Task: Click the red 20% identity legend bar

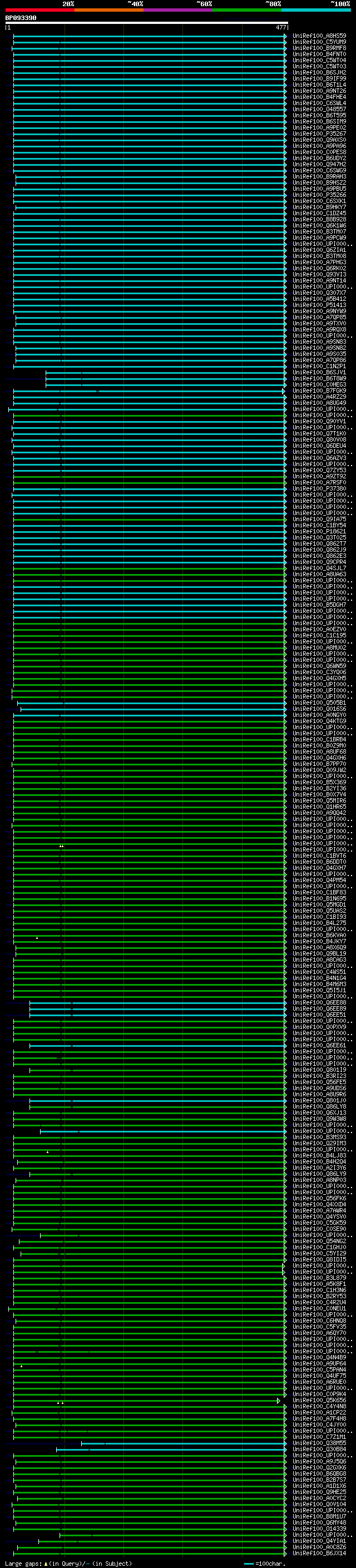Action: [40, 10]
